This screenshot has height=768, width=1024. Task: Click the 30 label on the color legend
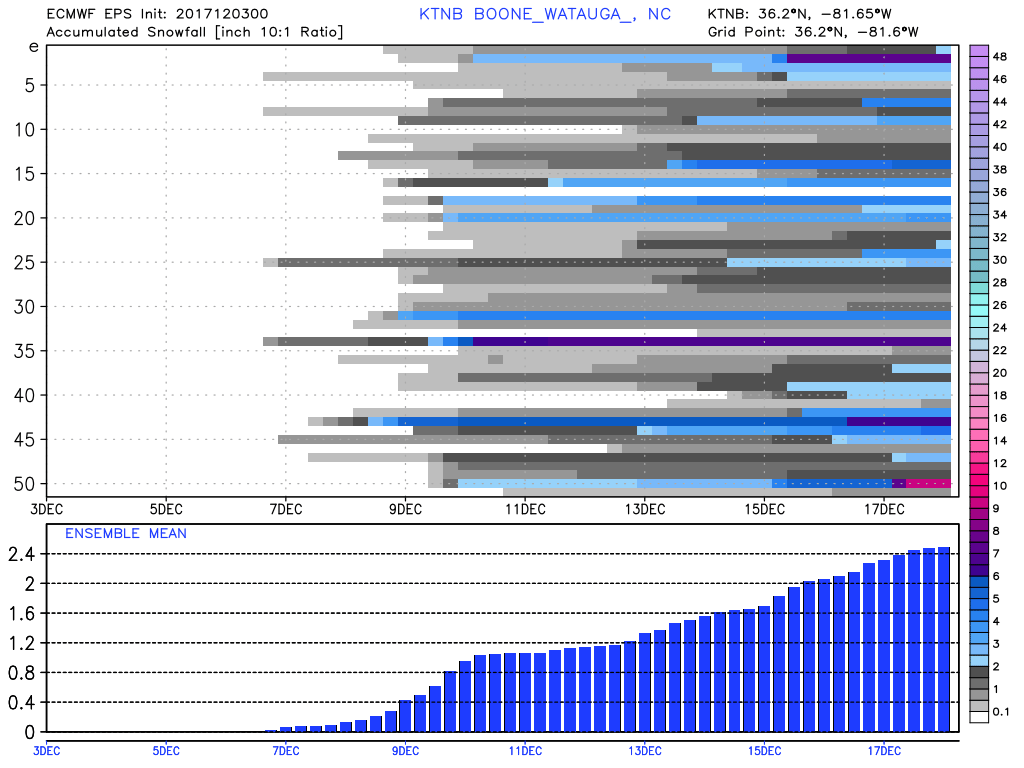(999, 259)
